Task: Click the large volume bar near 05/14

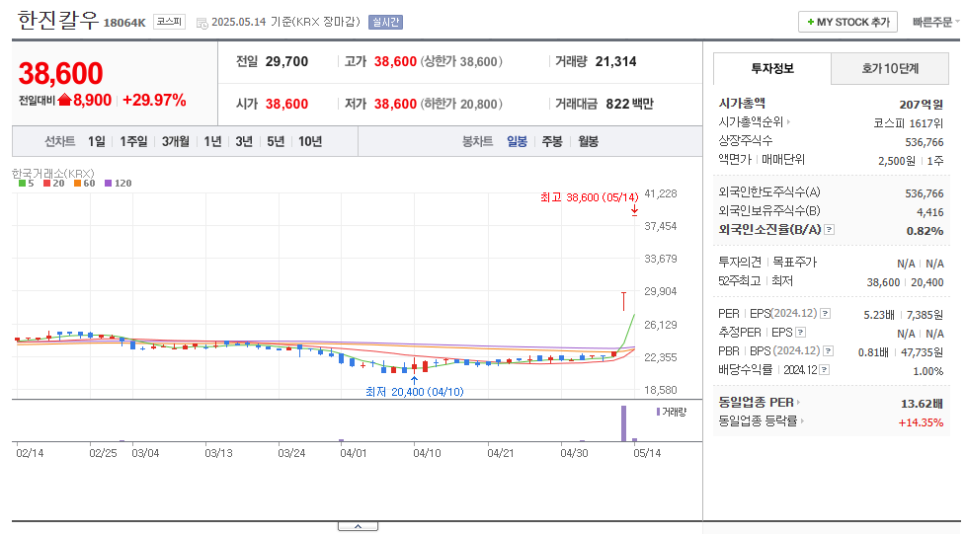Action: (x=623, y=423)
